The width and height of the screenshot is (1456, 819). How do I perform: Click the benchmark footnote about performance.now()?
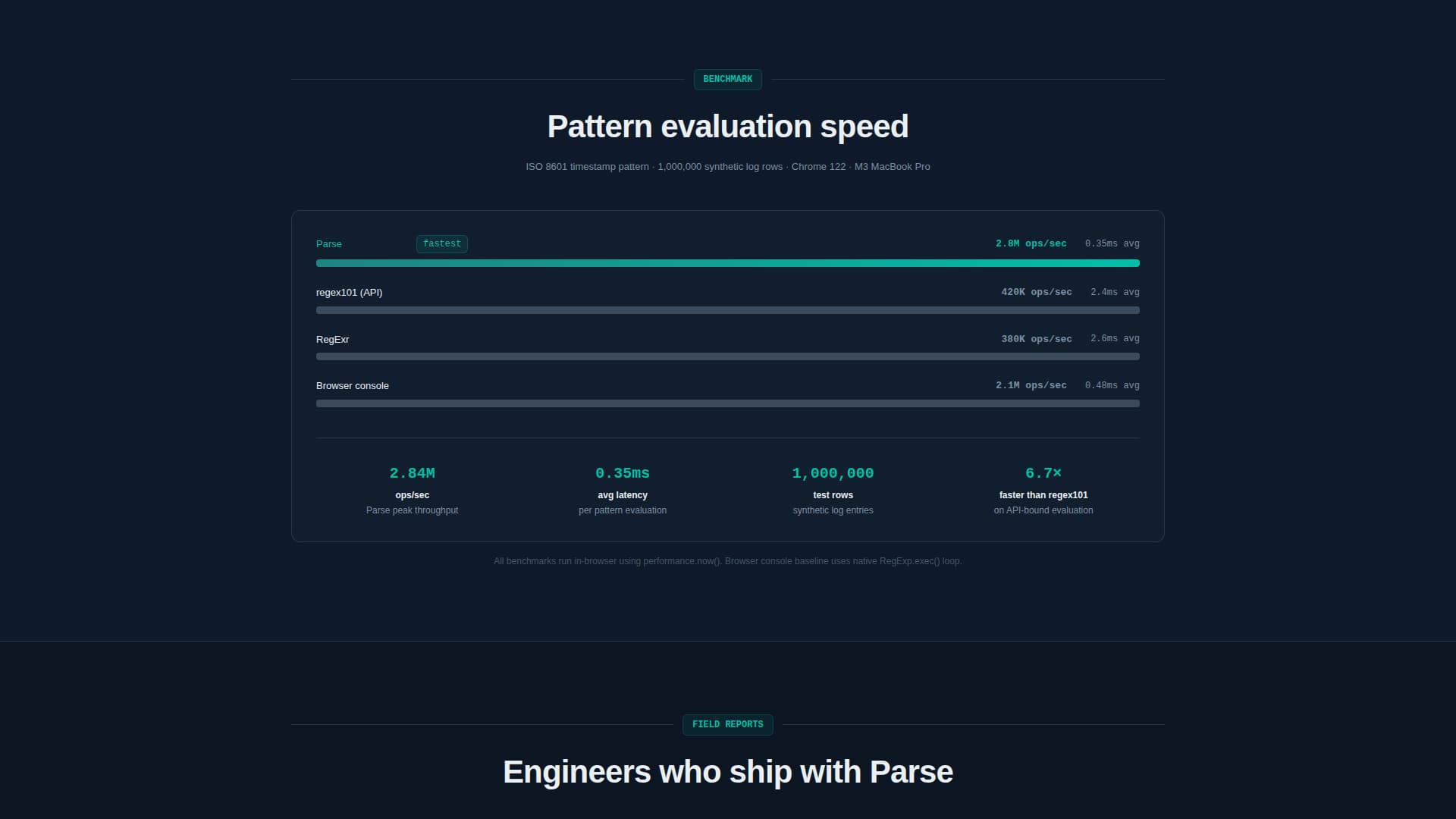[727, 561]
